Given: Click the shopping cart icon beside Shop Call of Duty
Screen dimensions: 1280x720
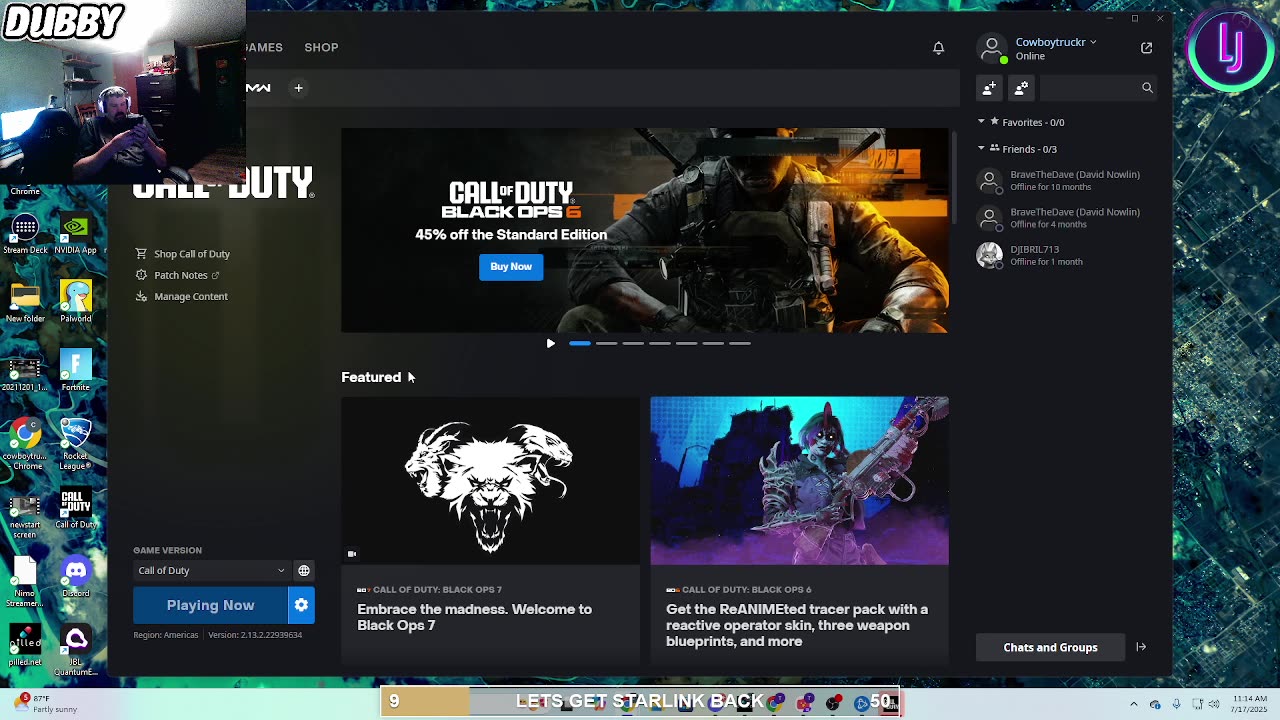Looking at the screenshot, I should tap(141, 254).
